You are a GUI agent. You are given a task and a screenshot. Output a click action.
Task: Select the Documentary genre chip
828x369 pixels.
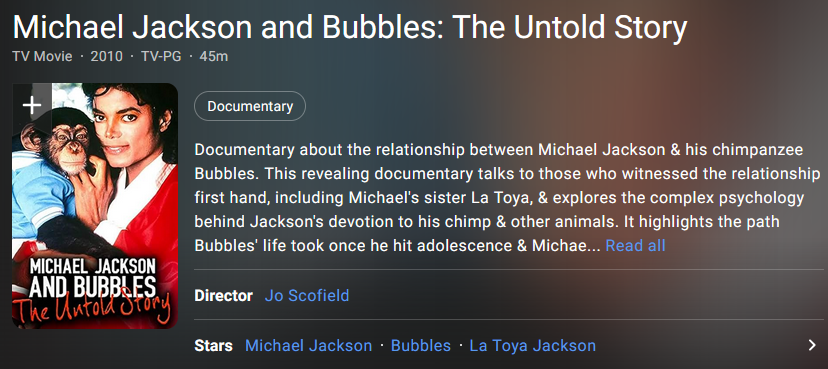tap(250, 106)
